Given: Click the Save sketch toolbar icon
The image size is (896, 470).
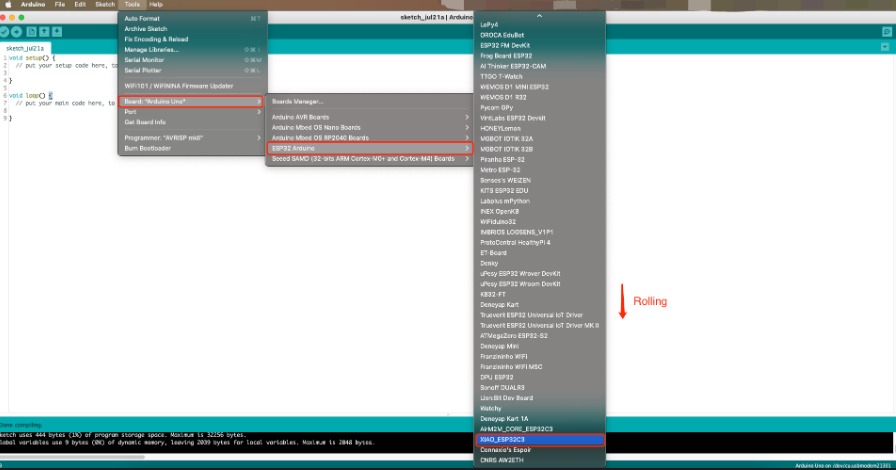Looking at the screenshot, I should (57, 32).
